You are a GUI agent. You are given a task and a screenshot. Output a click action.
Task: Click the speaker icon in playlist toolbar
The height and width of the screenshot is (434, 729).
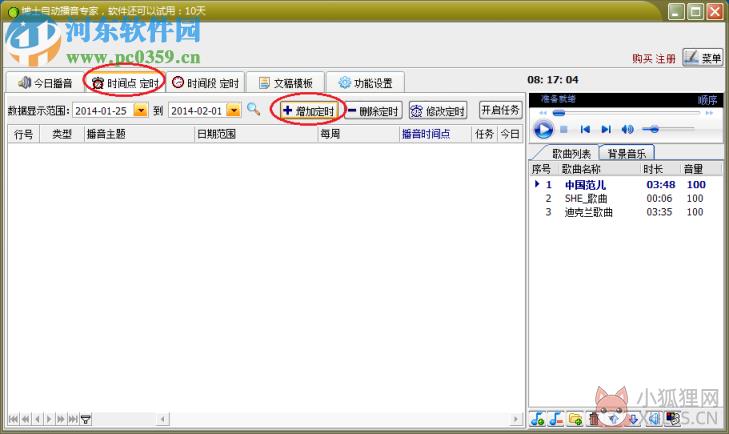(653, 419)
